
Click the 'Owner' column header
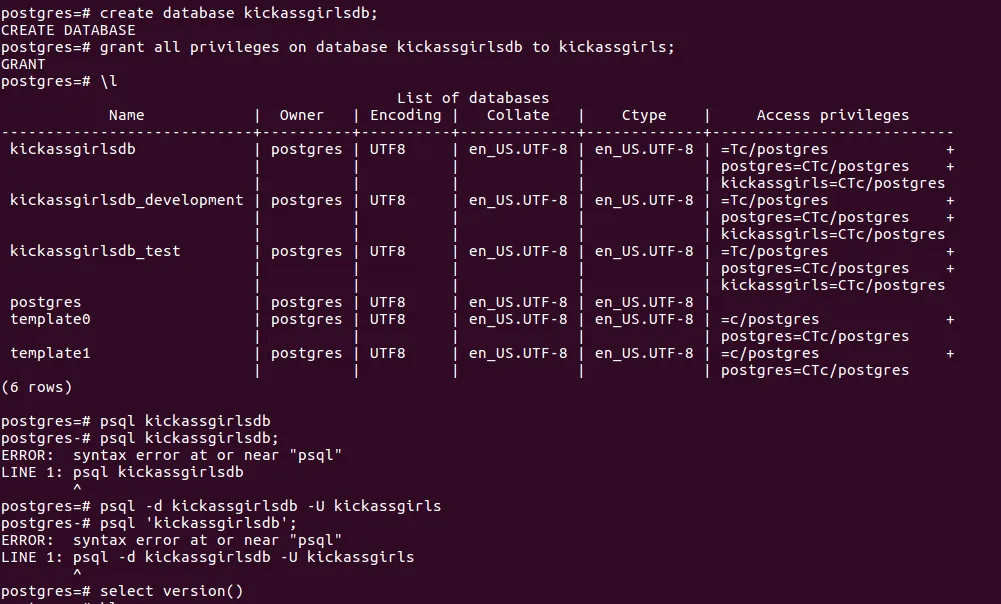tap(301, 115)
